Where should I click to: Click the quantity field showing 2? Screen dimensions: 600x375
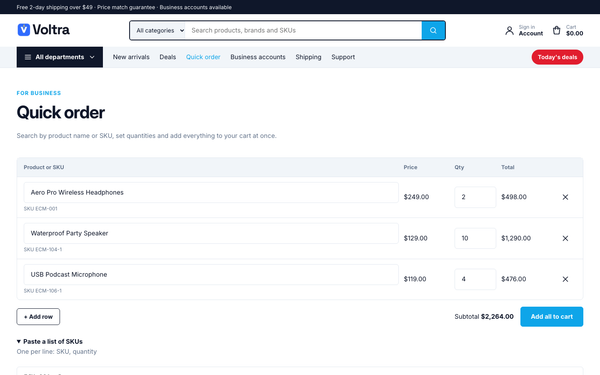[475, 197]
